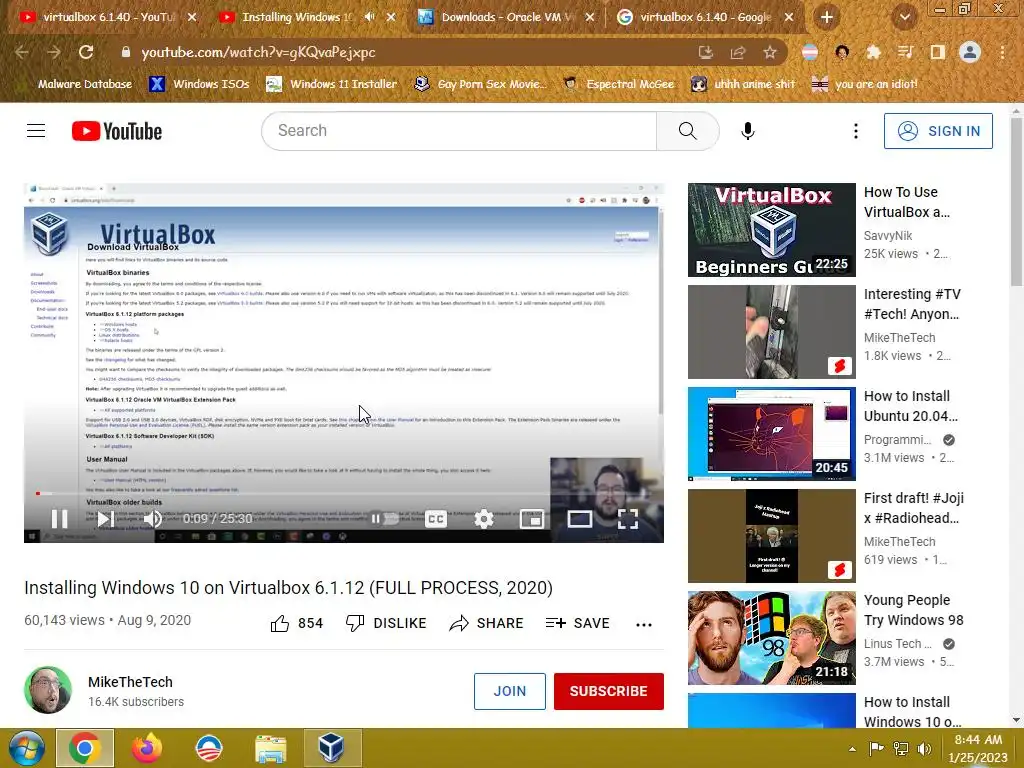1024x768 pixels.
Task: Open Young People Try Windows 98 video
Action: point(771,637)
